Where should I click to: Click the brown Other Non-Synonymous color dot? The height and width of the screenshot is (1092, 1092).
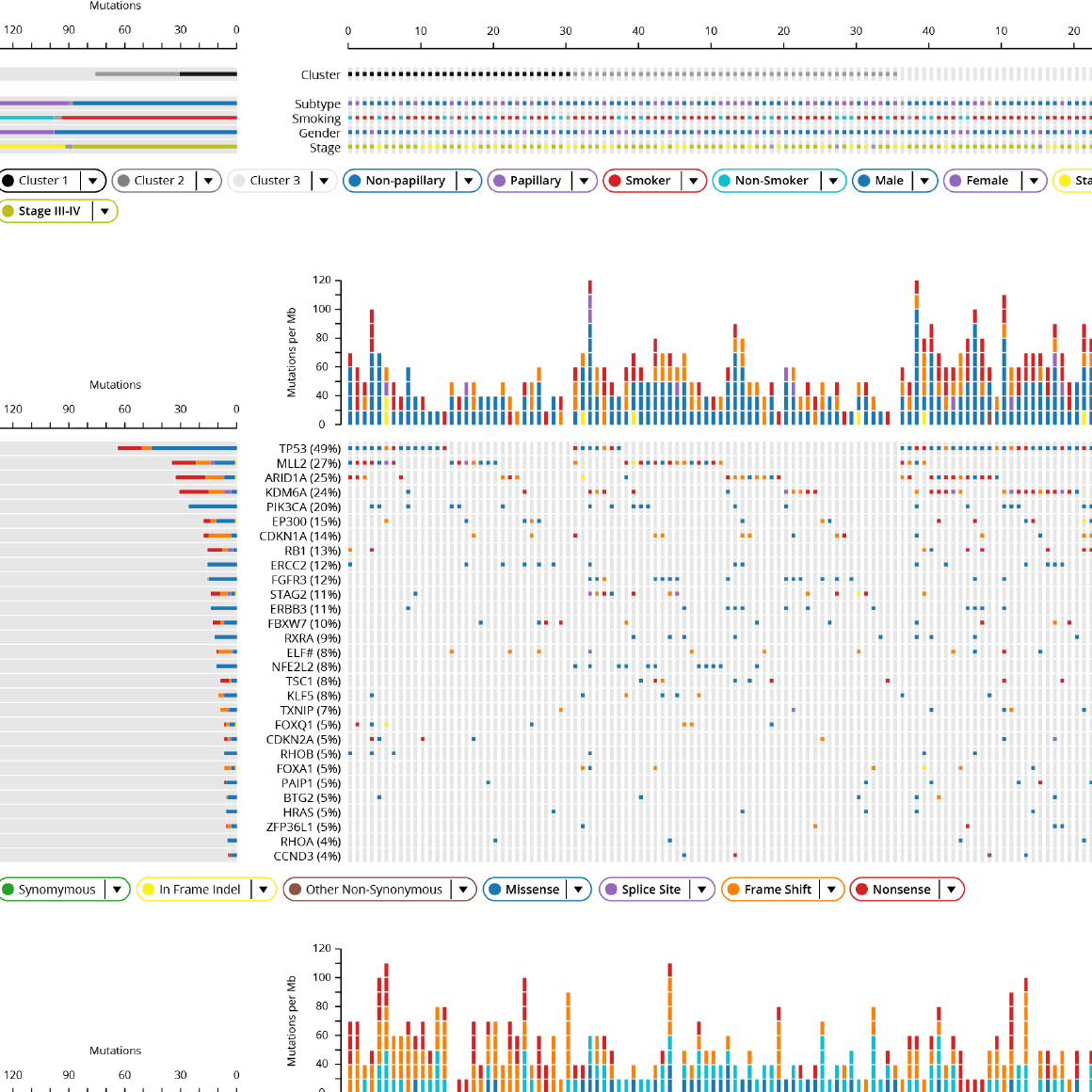point(295,890)
